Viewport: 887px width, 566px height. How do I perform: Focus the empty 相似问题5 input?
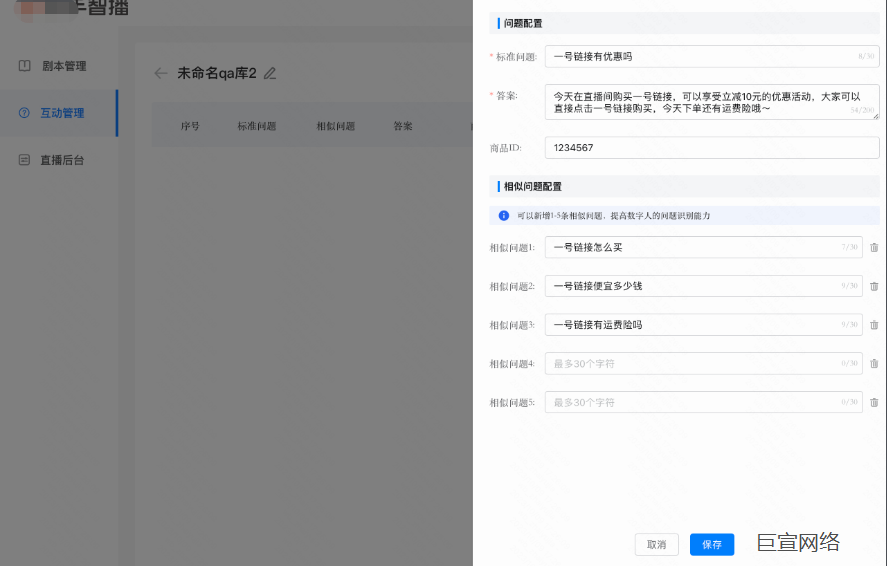(703, 402)
